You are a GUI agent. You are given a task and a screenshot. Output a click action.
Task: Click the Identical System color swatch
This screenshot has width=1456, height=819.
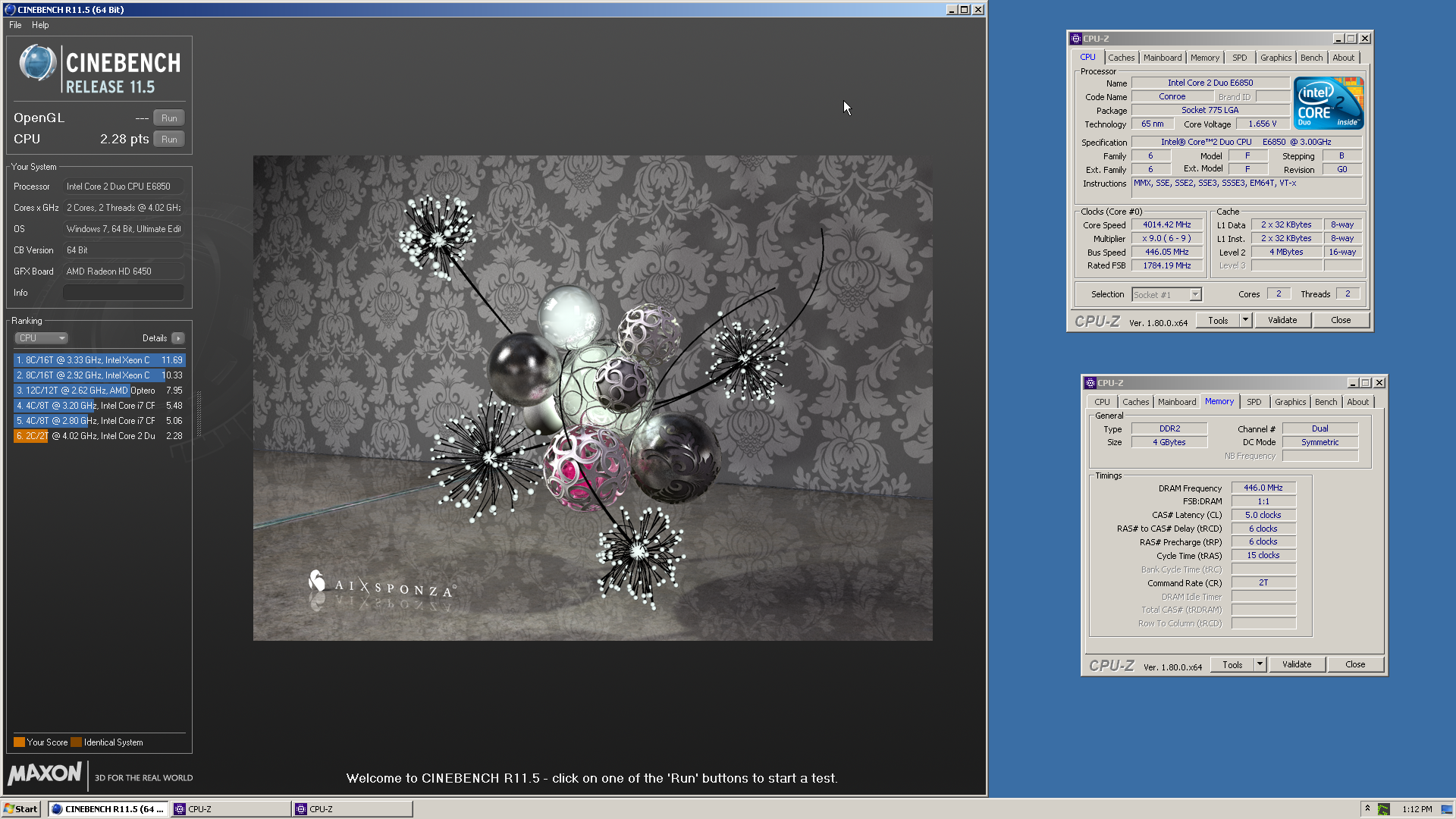[76, 742]
